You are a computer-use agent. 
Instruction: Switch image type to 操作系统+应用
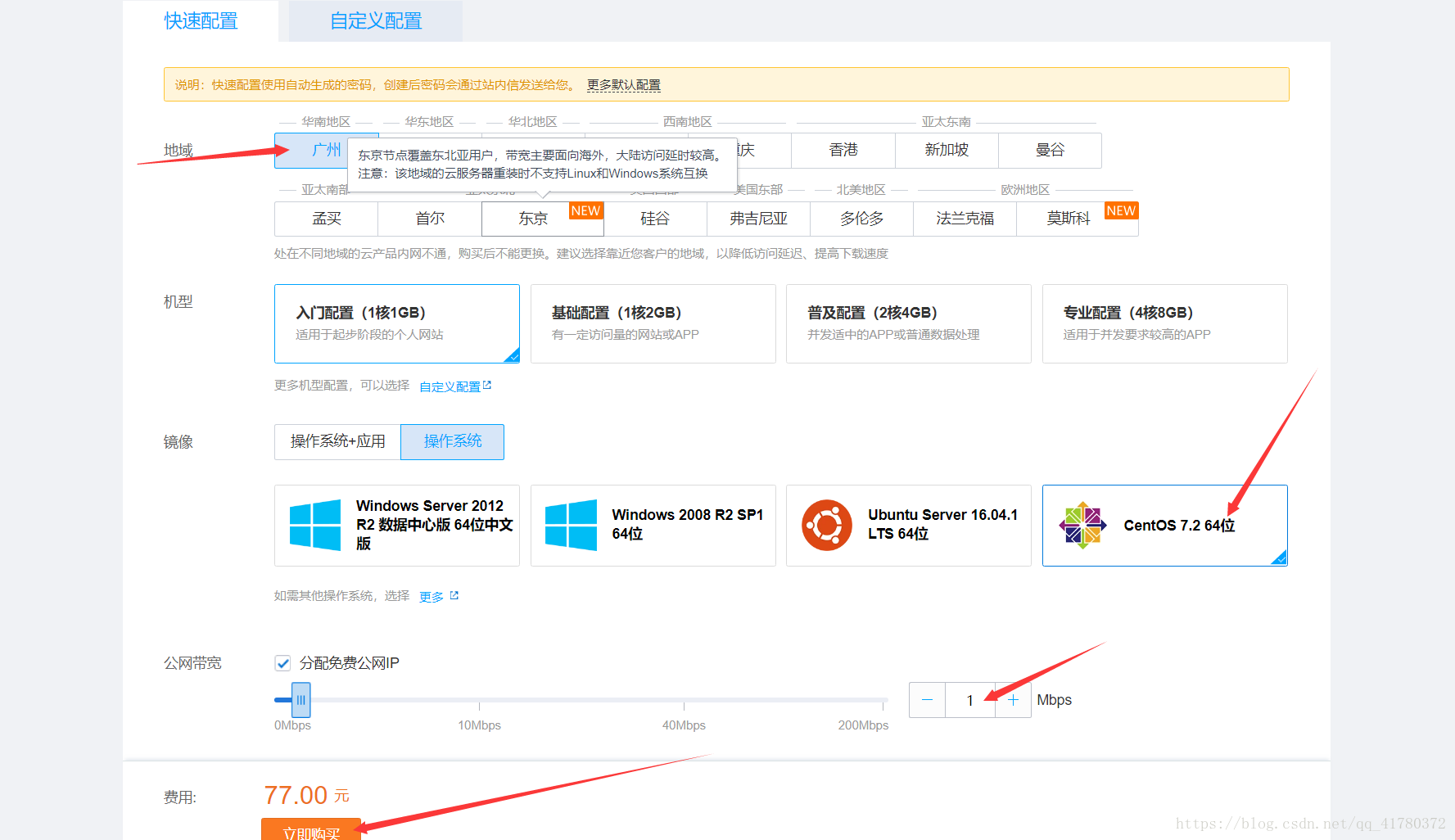pos(337,442)
